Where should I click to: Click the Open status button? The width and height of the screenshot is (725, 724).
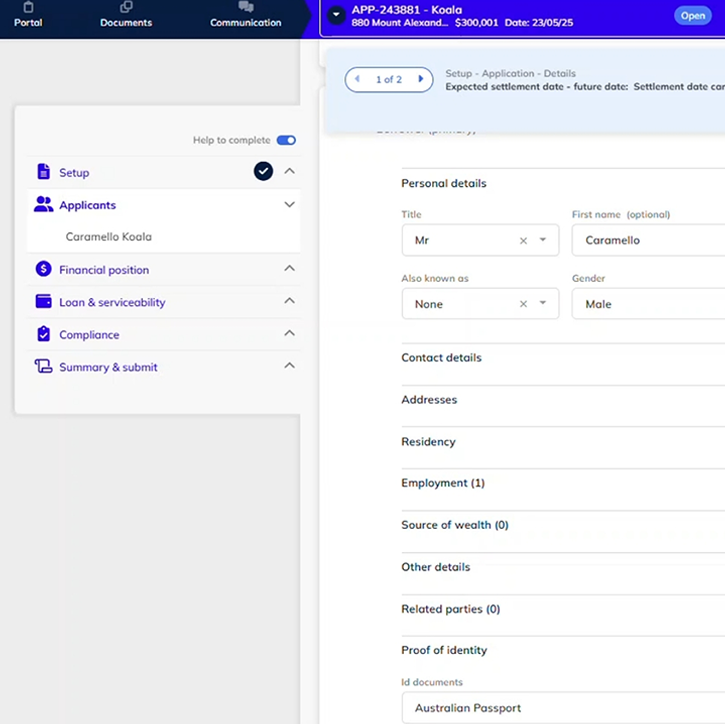(x=692, y=15)
